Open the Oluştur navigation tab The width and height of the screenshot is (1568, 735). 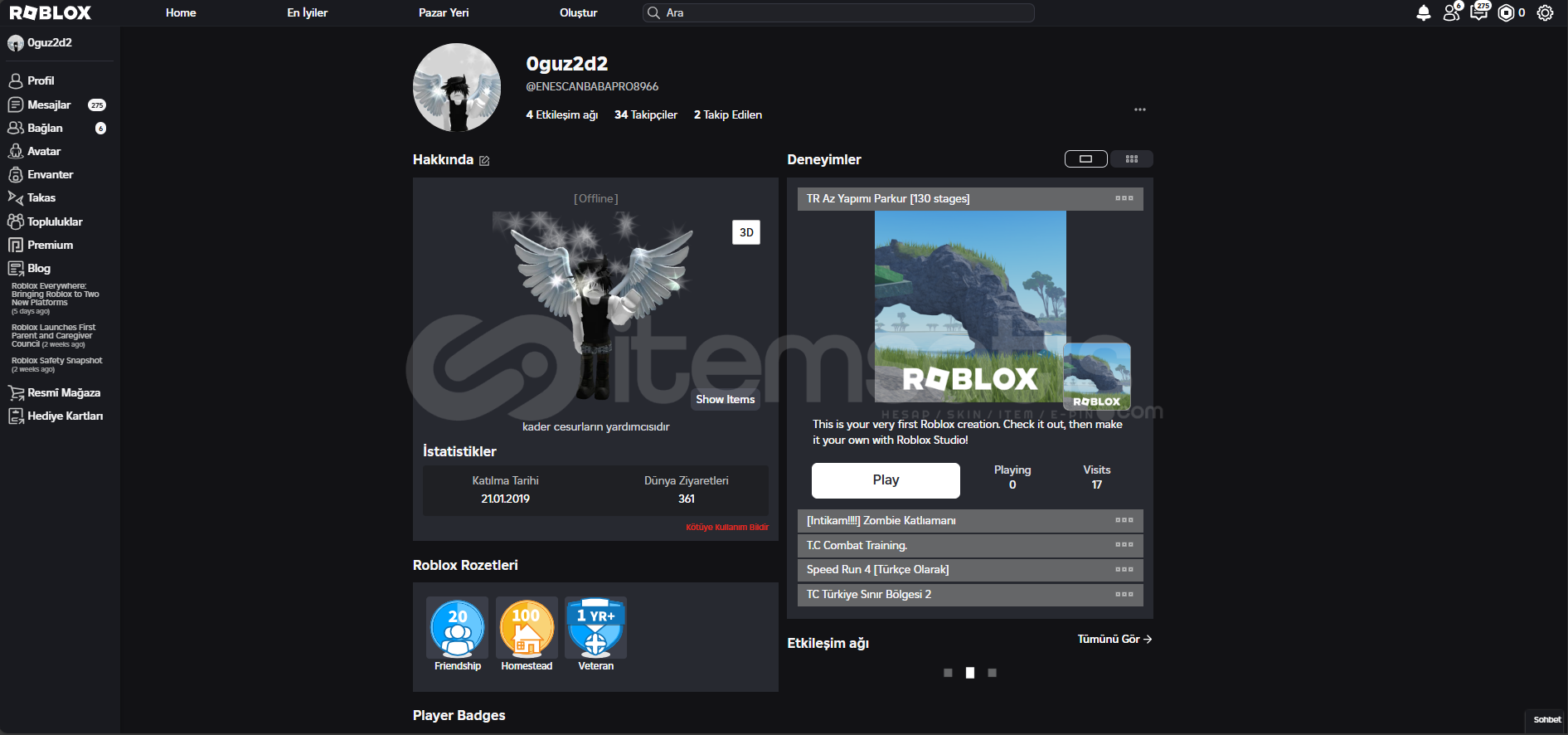pos(578,12)
